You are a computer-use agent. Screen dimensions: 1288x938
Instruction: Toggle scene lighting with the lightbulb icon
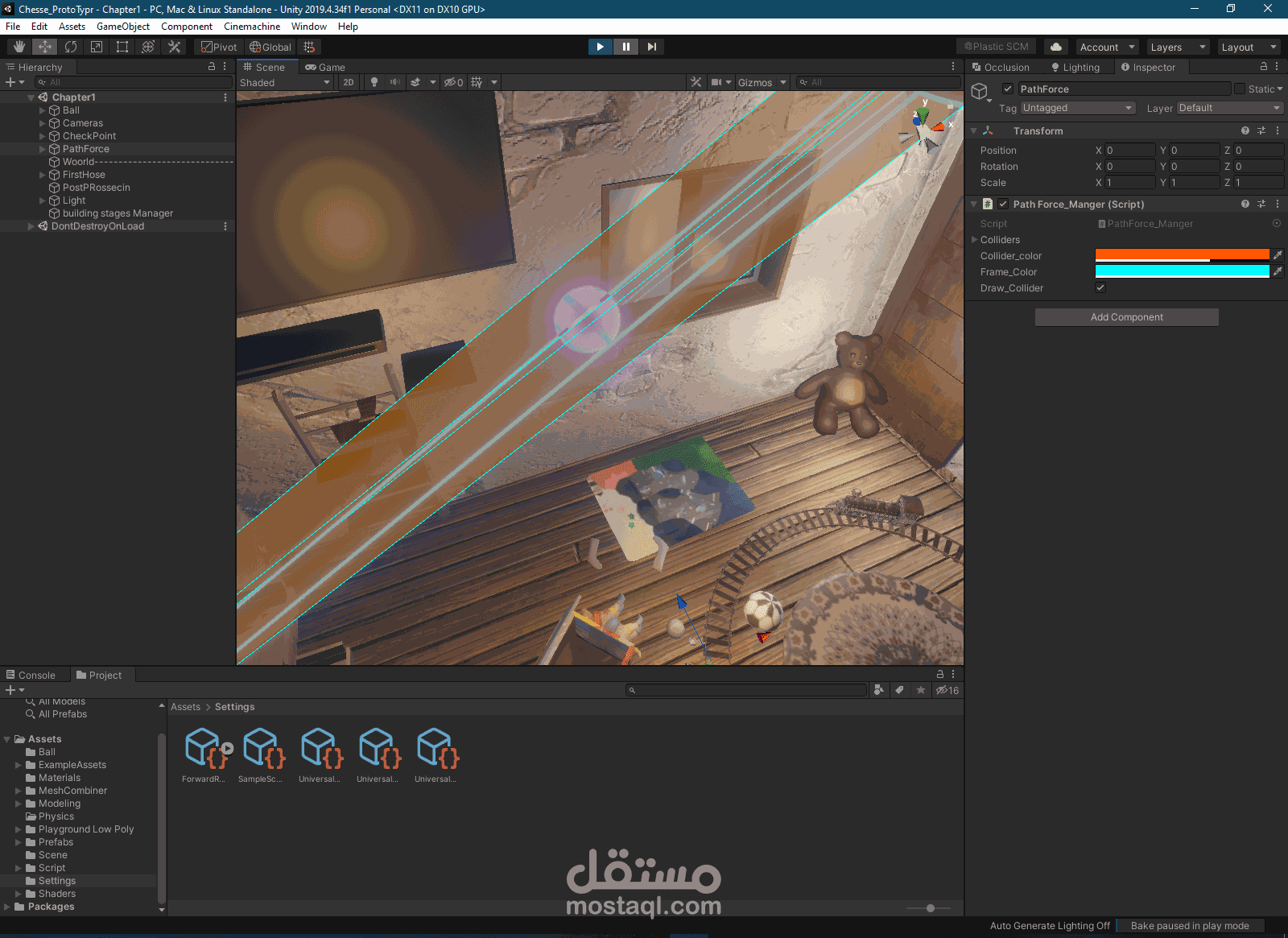click(x=374, y=82)
